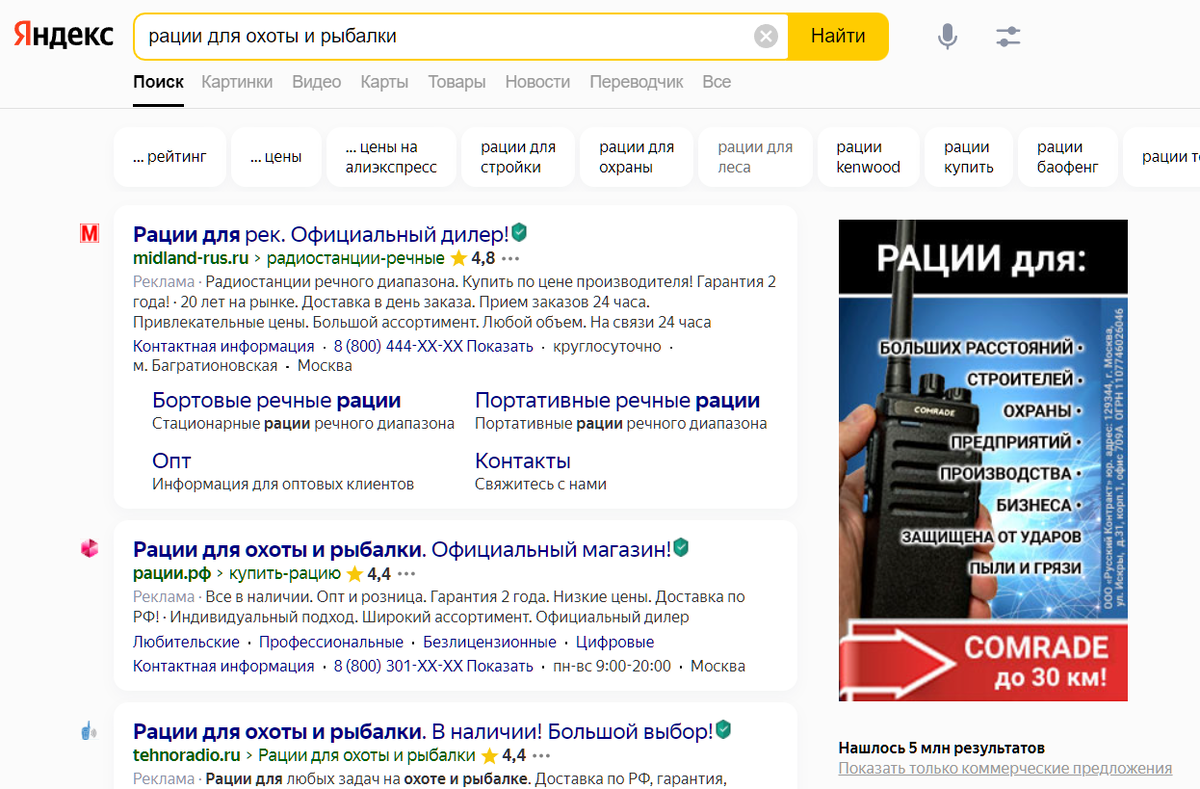Click the 'м. Багратионовская' address text
Screen dimensions: 1200x789
(x=205, y=366)
